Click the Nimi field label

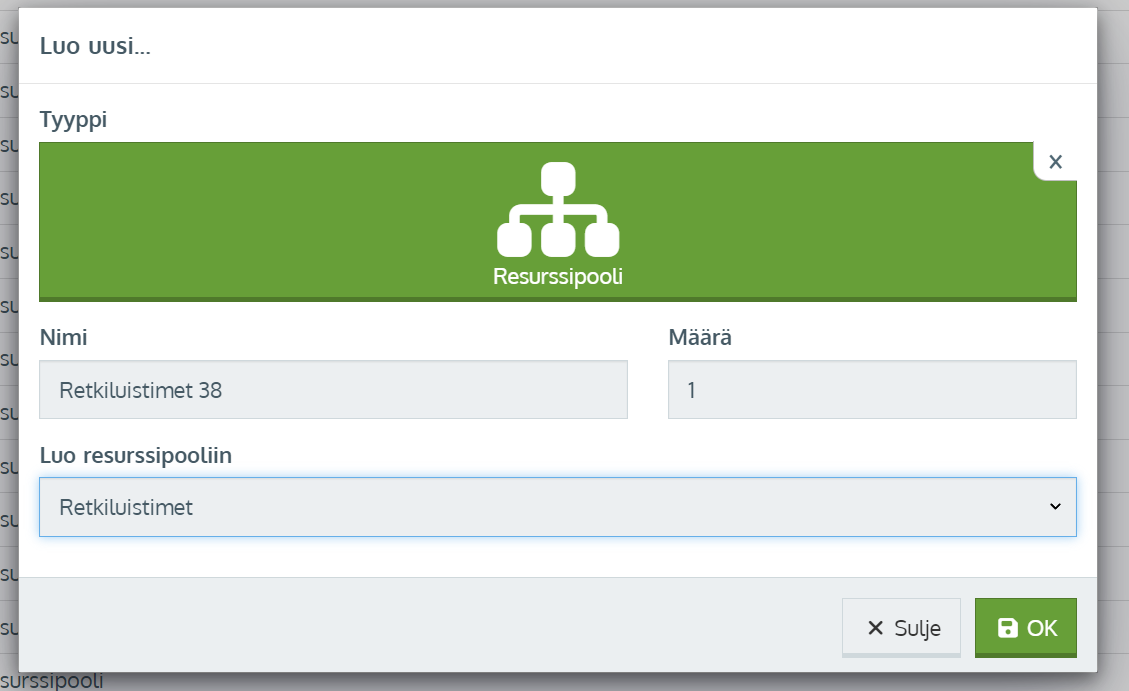[x=63, y=338]
